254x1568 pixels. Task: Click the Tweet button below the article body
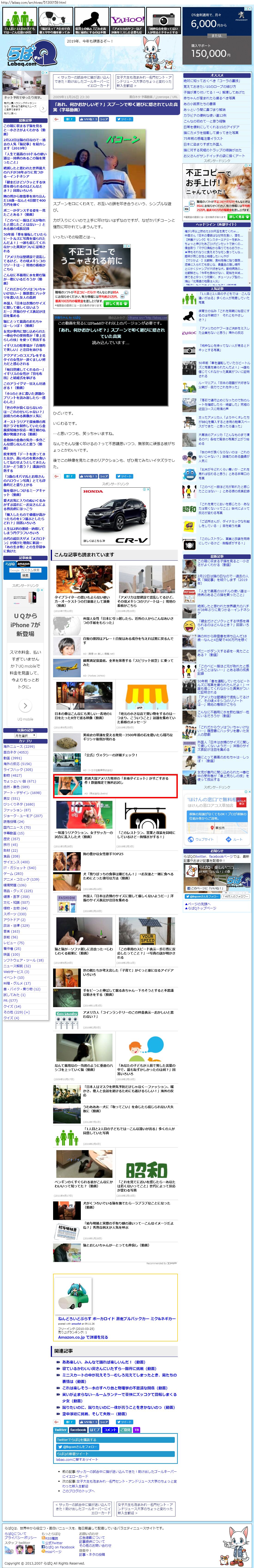point(124,476)
